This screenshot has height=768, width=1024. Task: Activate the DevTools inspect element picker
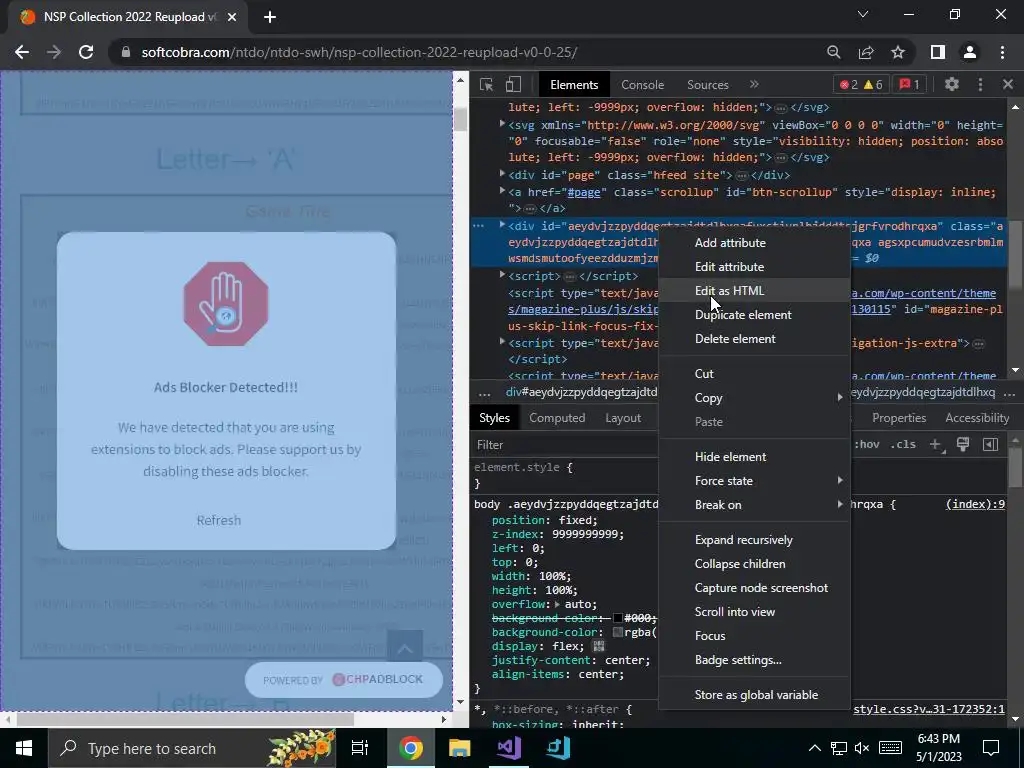pos(486,84)
